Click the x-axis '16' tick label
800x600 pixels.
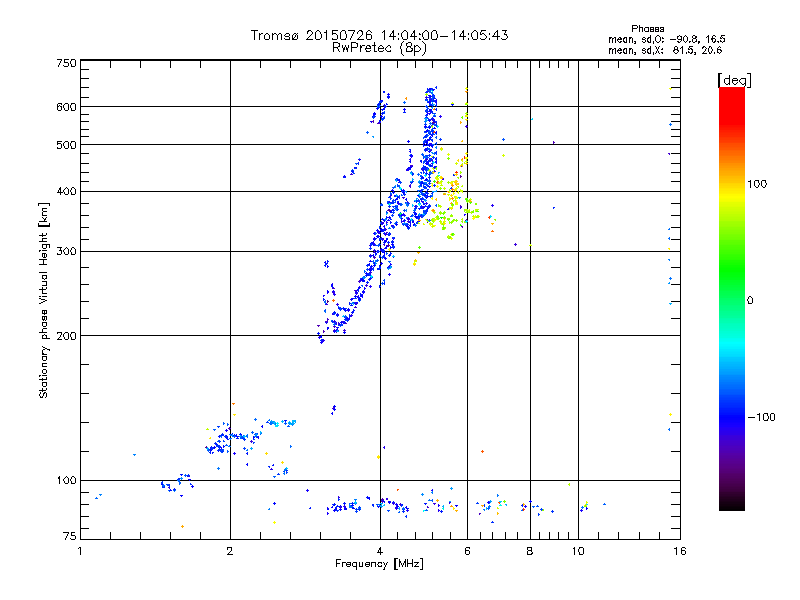(680, 551)
